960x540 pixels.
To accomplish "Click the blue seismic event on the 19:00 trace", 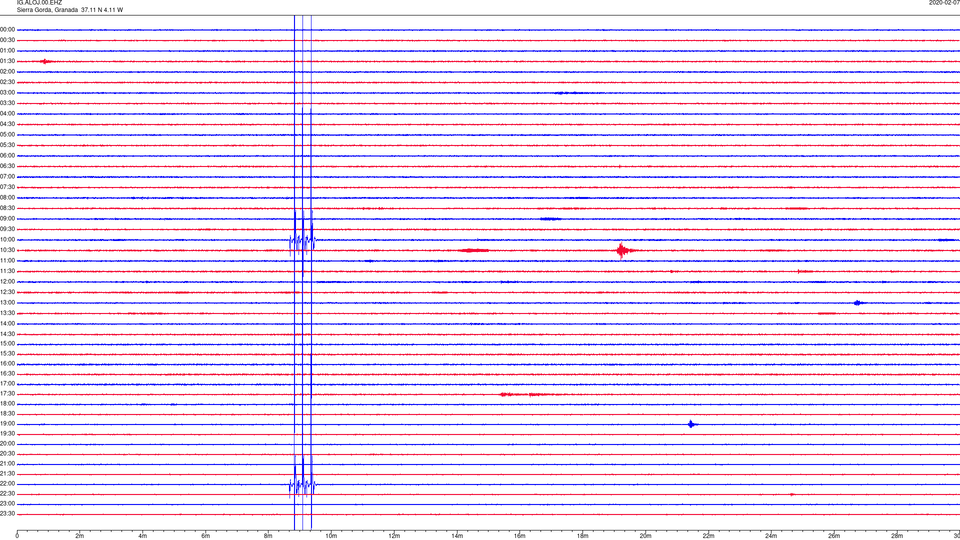I will (x=691, y=424).
